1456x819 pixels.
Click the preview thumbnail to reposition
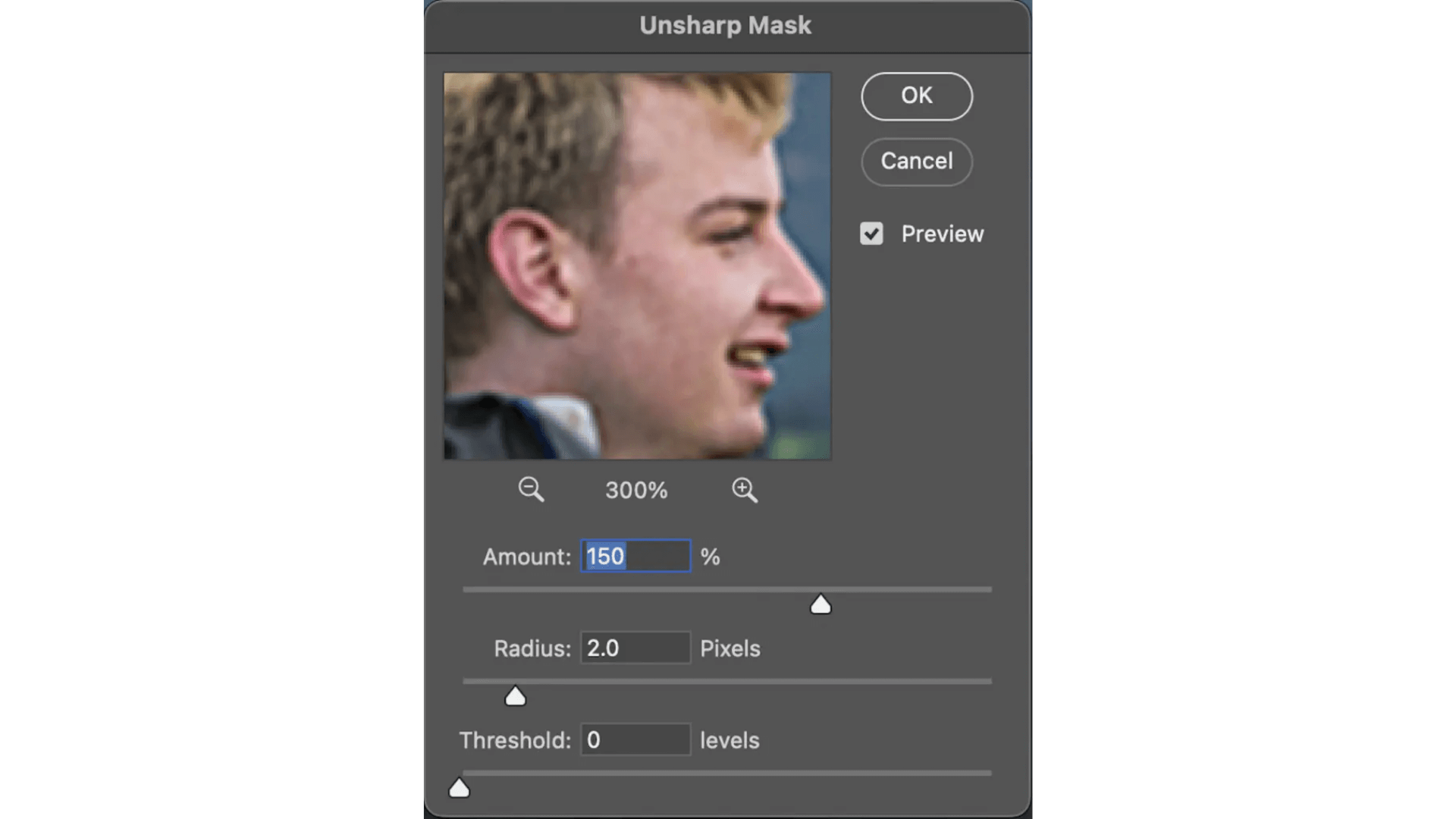(x=637, y=266)
